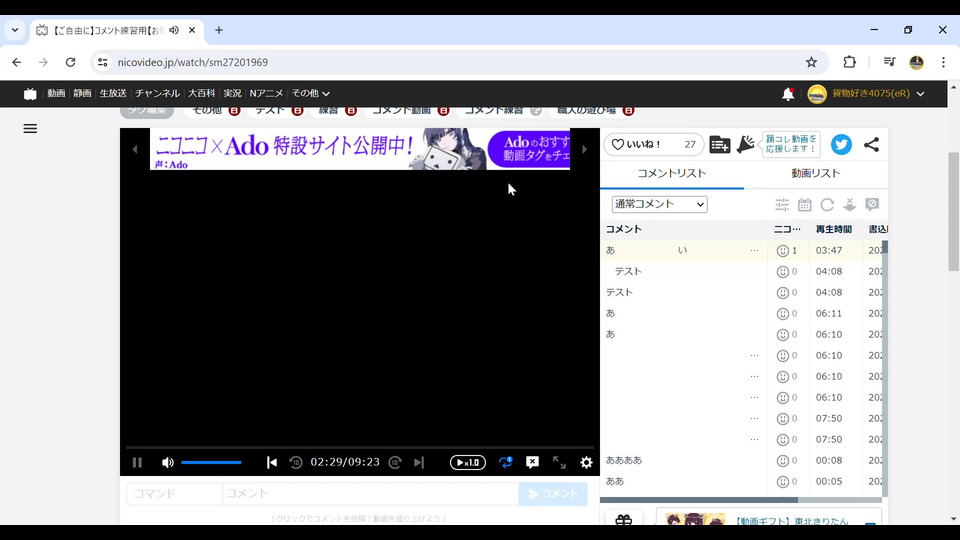Expand user account menu chevron
The height and width of the screenshot is (540, 960).
[920, 94]
